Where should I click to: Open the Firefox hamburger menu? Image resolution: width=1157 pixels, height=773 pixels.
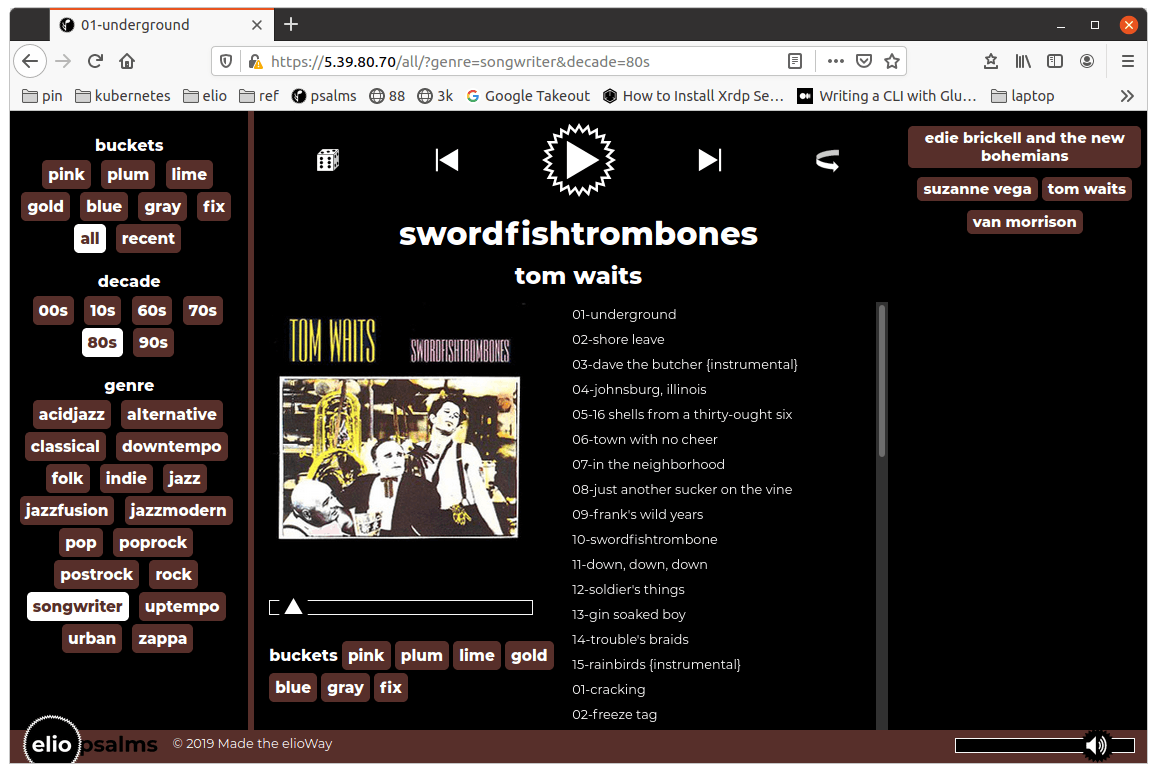[1127, 61]
